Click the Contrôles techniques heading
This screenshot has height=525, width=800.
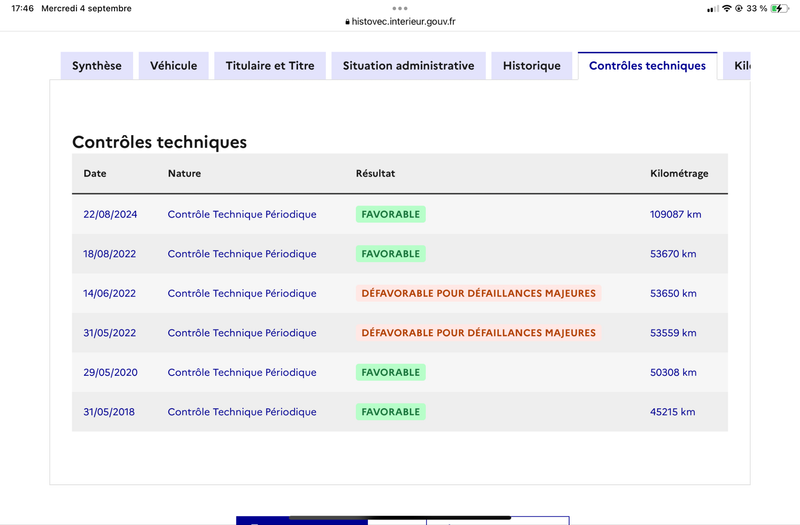point(159,142)
